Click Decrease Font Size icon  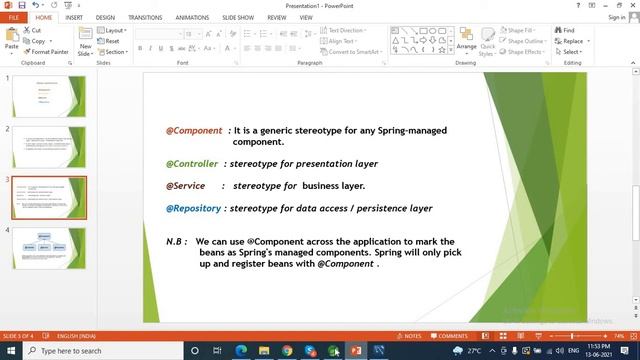[219, 34]
